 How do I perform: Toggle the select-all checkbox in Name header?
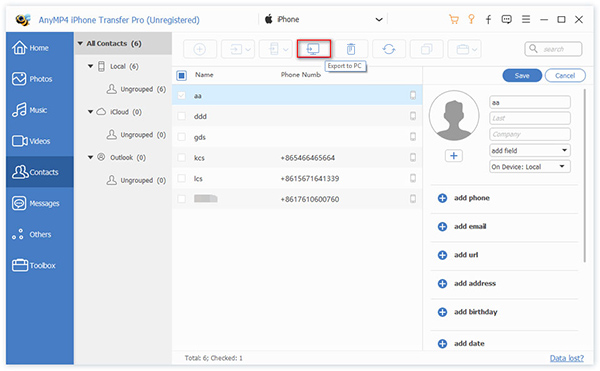point(182,75)
